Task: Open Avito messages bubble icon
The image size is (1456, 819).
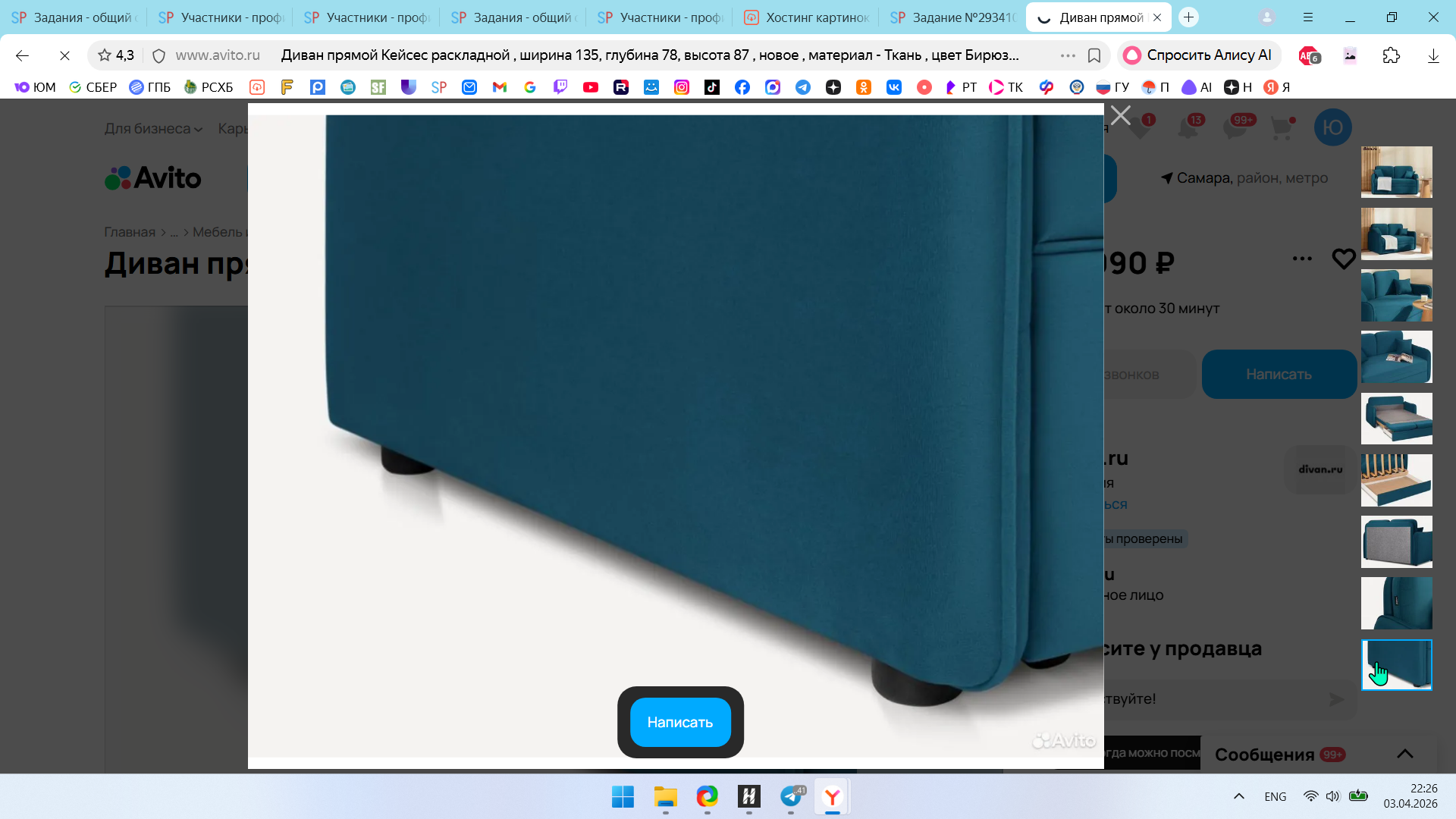Action: pos(1235,127)
